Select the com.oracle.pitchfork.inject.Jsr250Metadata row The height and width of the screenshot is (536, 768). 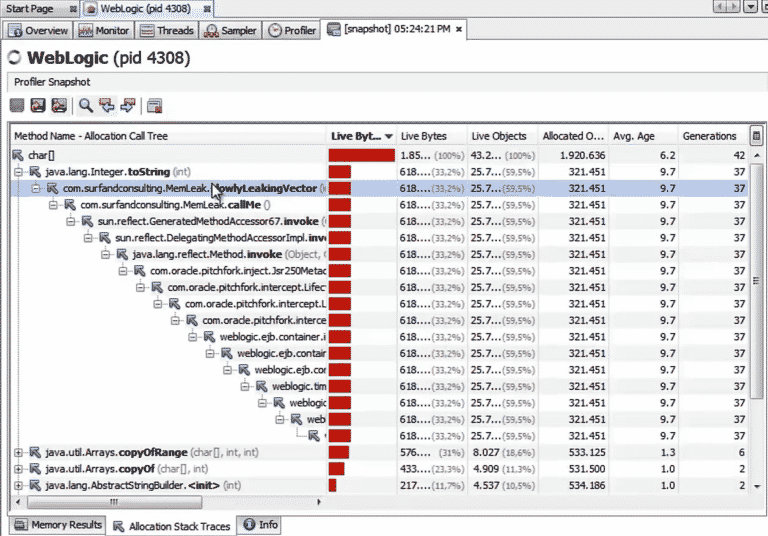[380, 271]
